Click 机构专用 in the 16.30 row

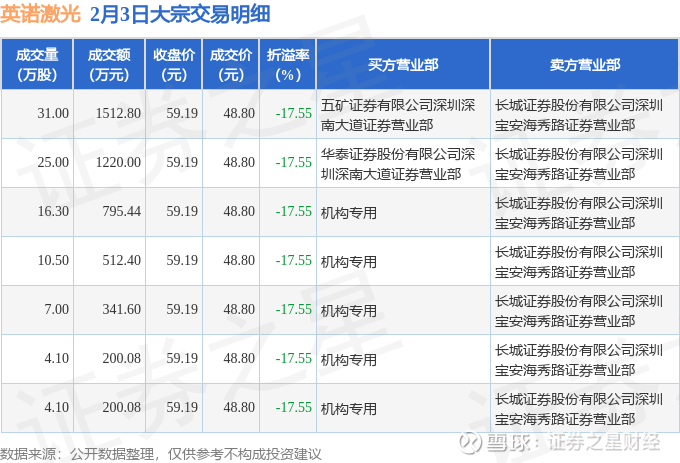point(349,213)
